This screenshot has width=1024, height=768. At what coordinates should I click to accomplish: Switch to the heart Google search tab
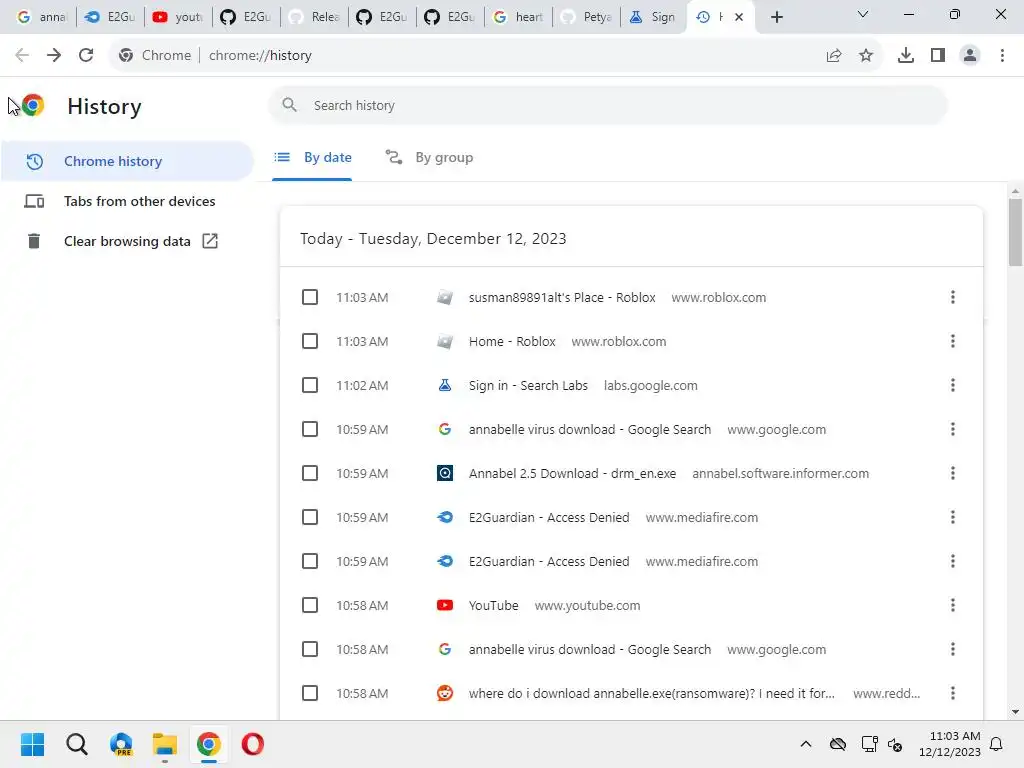[519, 17]
